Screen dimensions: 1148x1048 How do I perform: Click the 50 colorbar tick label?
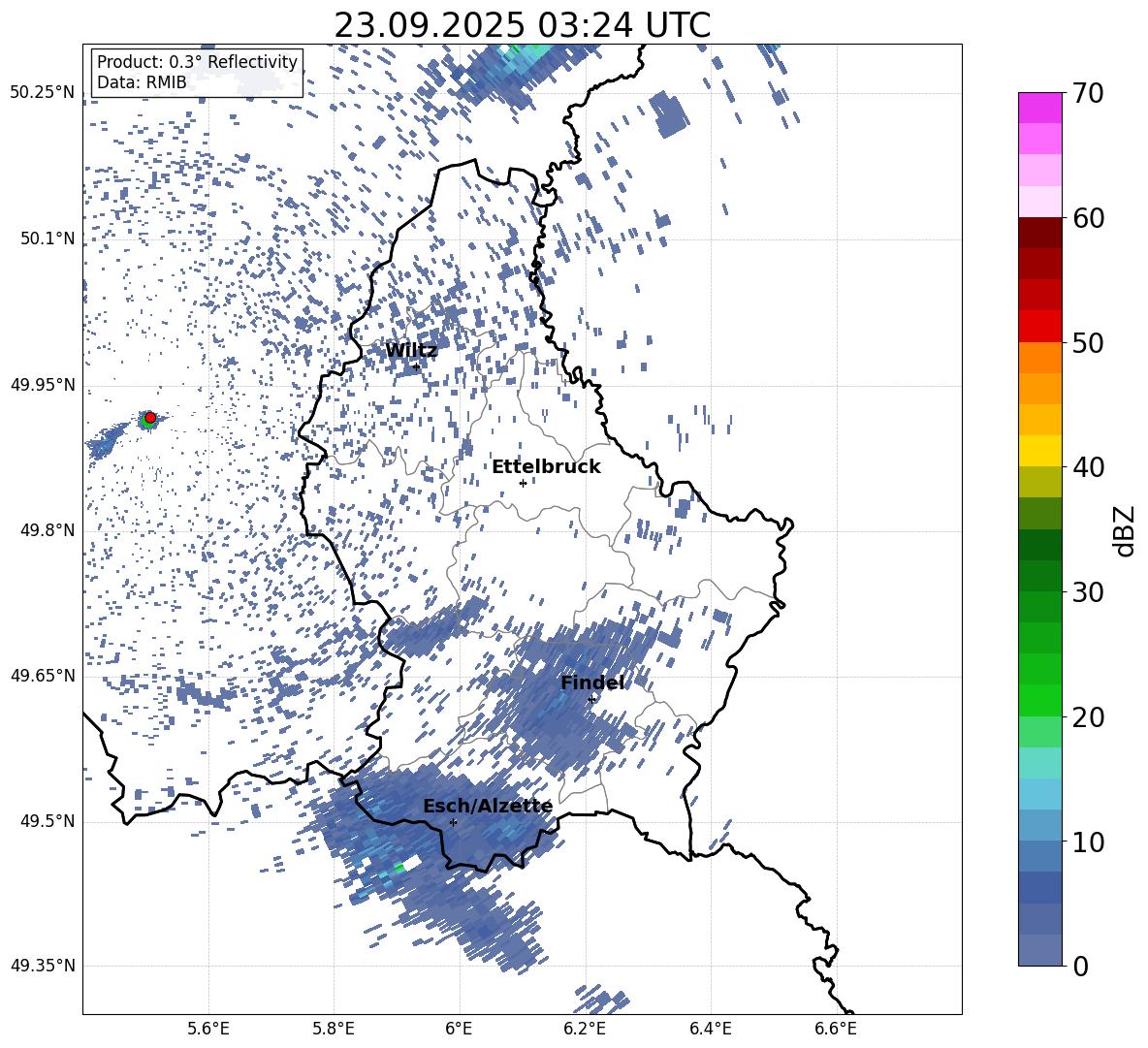click(x=1088, y=343)
